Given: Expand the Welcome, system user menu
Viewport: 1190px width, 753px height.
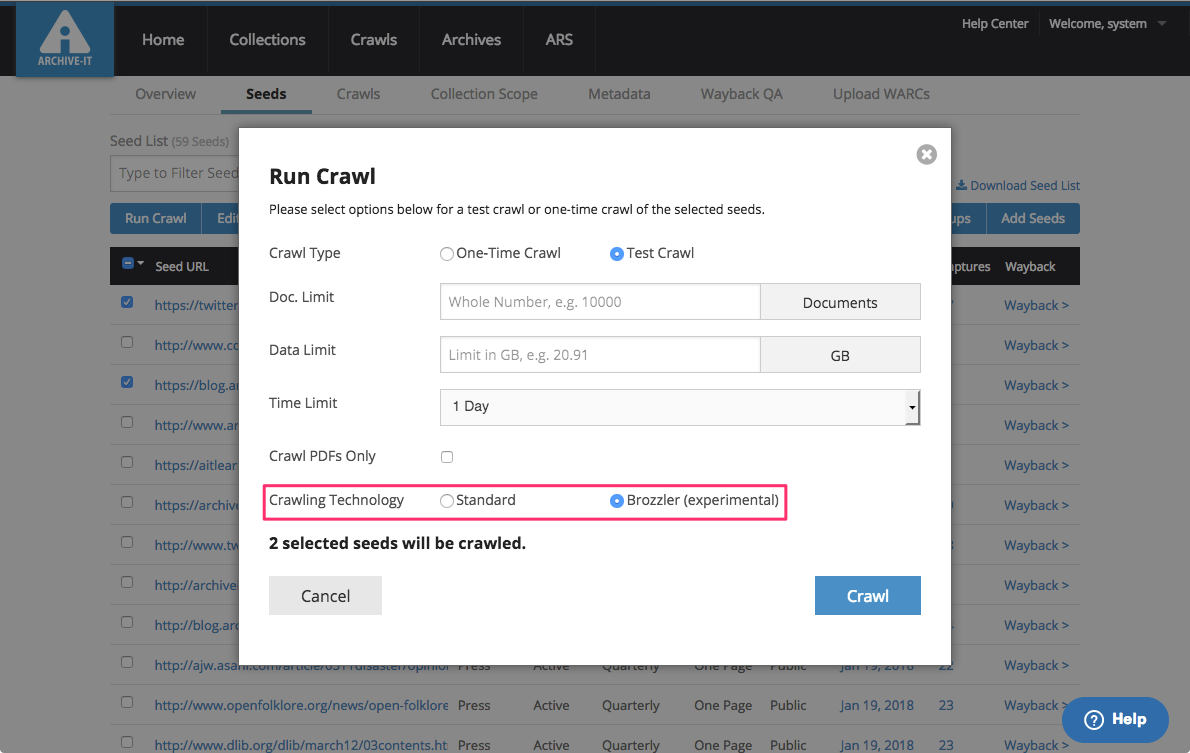Looking at the screenshot, I should pos(1107,24).
